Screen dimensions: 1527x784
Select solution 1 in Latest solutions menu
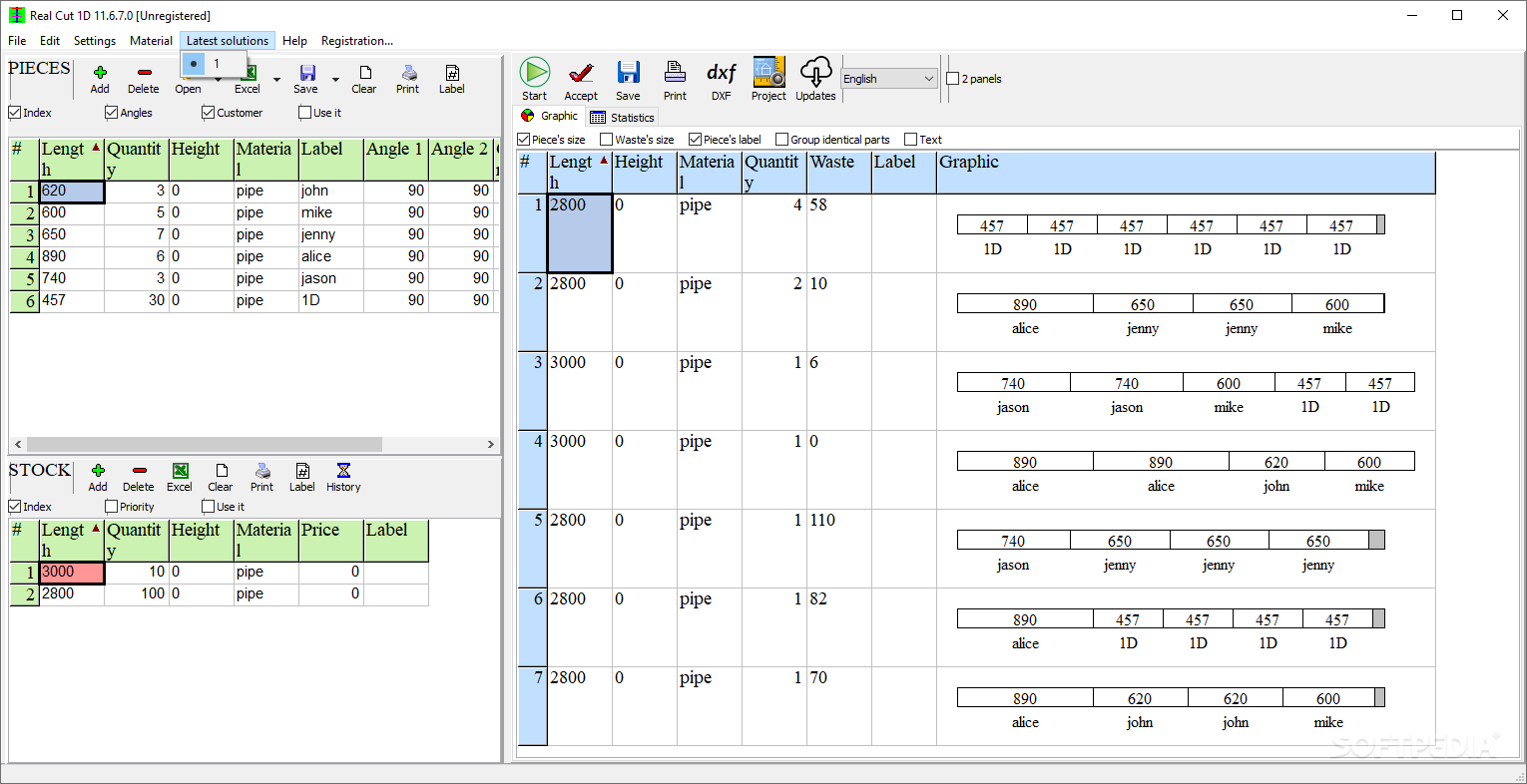click(x=214, y=64)
